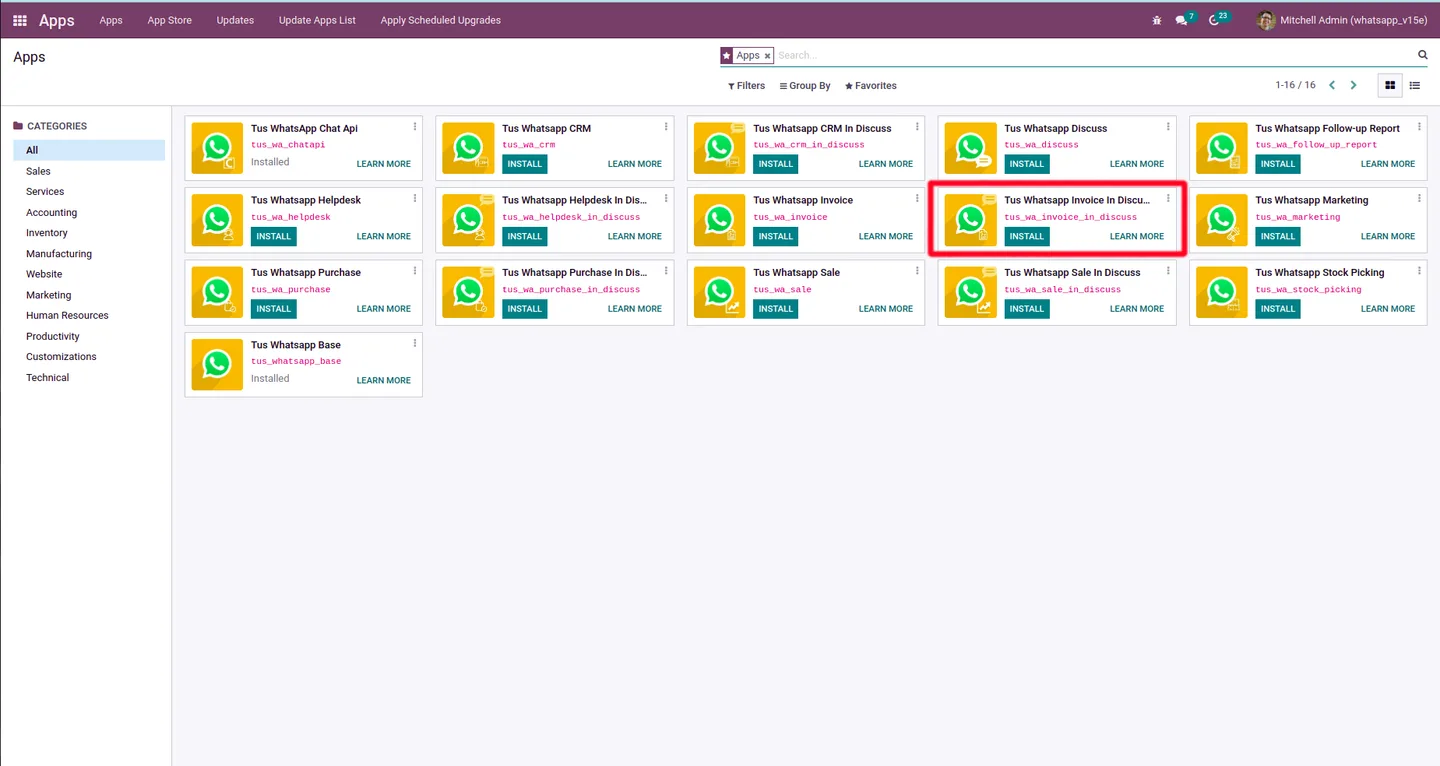Viewport: 1440px width, 766px height.
Task: Open Mitchell Admin user menu
Action: coord(1342,20)
